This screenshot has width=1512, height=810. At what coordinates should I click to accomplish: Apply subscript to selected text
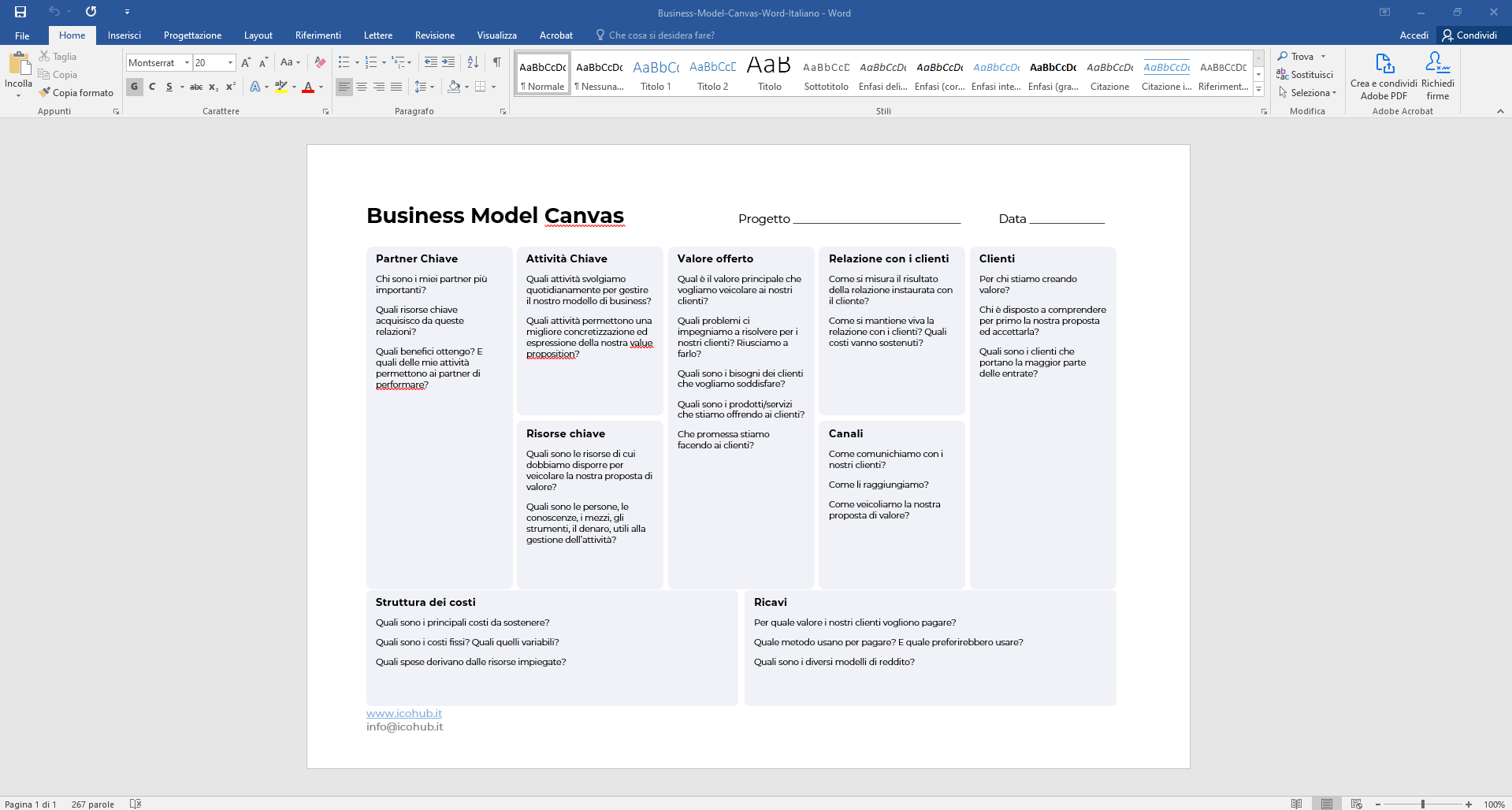(x=212, y=87)
